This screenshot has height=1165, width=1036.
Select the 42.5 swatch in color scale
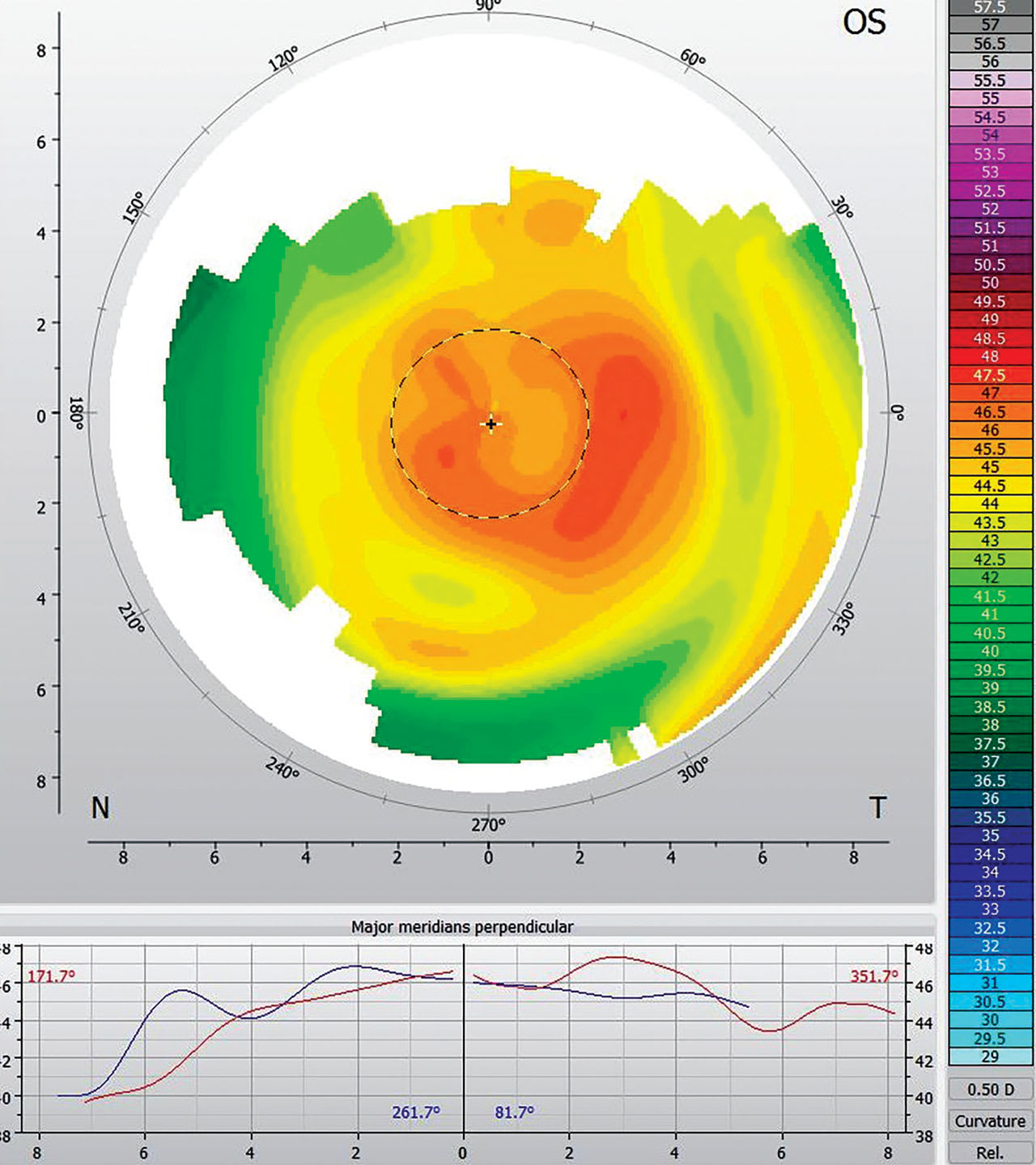click(x=991, y=559)
